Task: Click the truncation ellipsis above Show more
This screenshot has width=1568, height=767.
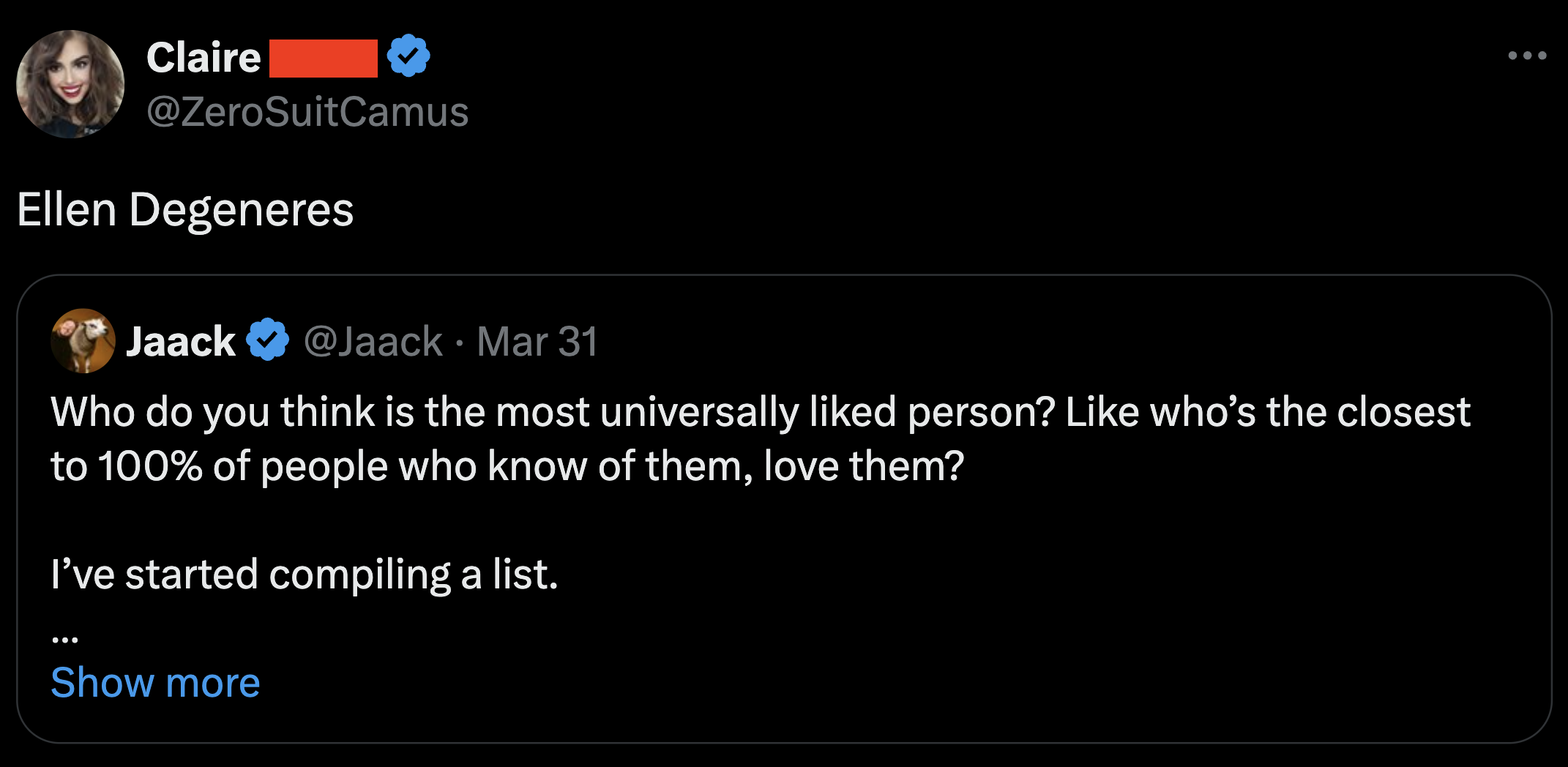Action: click(65, 639)
